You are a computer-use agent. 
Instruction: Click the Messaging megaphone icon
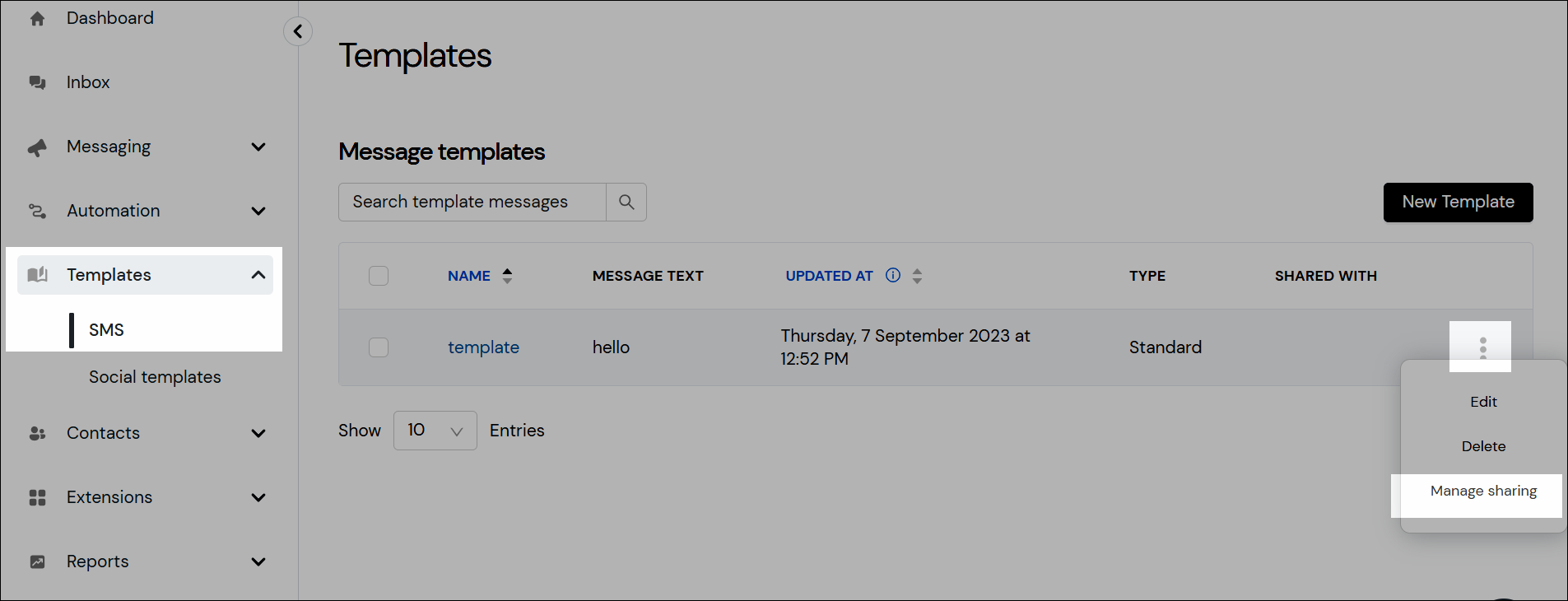(x=37, y=147)
